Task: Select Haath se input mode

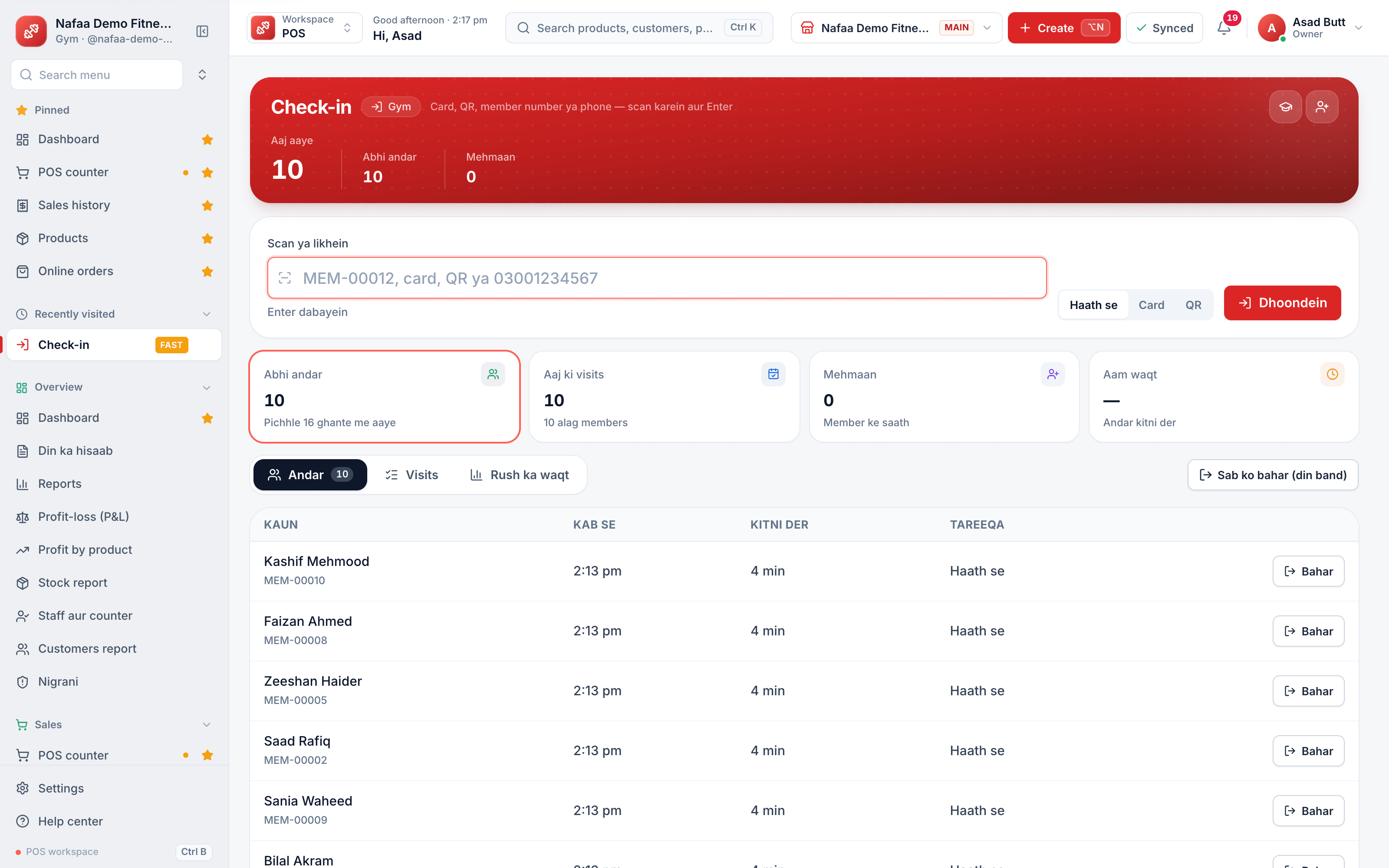Action: tap(1093, 305)
